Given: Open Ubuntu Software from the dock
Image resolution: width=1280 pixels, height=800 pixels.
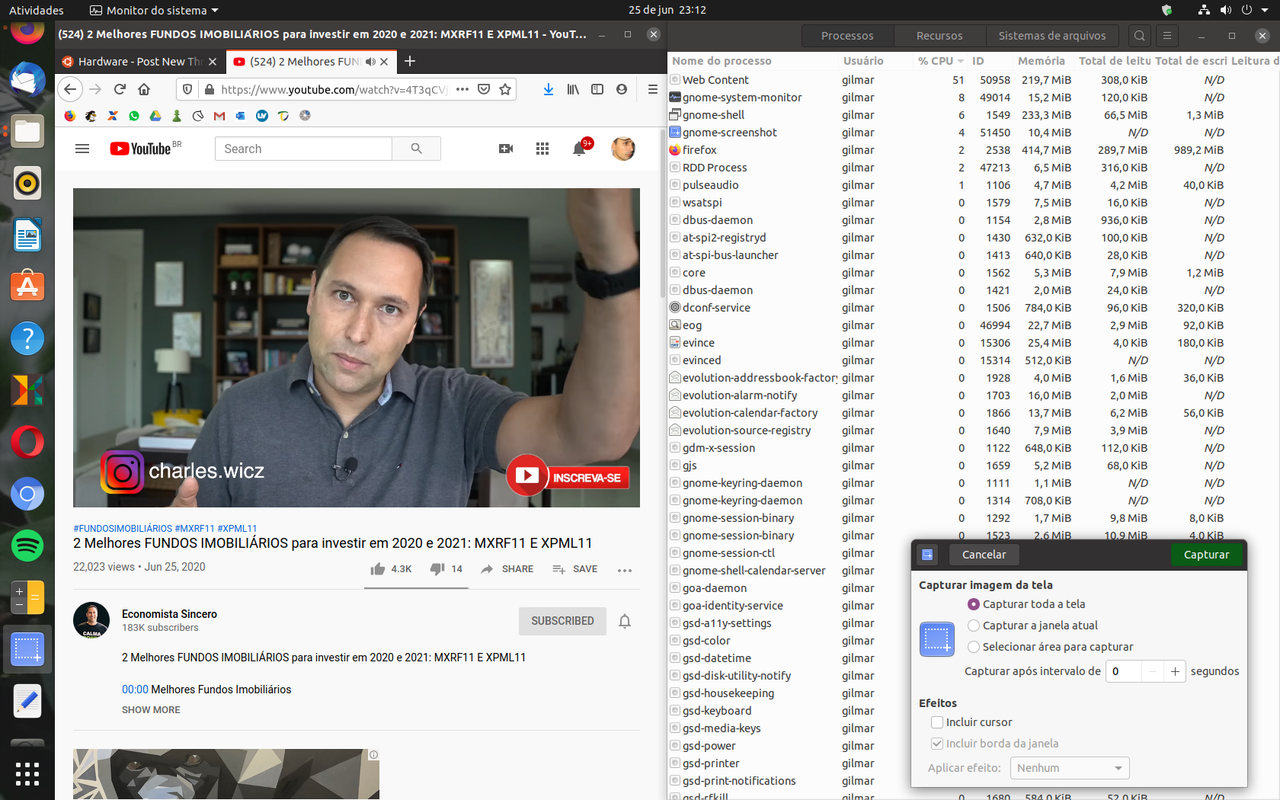Looking at the screenshot, I should (27, 285).
